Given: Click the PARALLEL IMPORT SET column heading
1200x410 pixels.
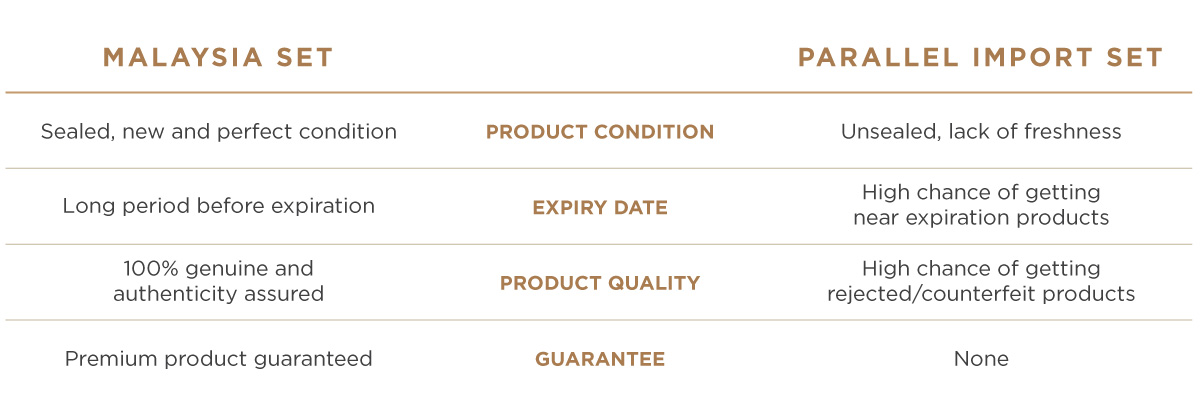Looking at the screenshot, I should coord(981,58).
